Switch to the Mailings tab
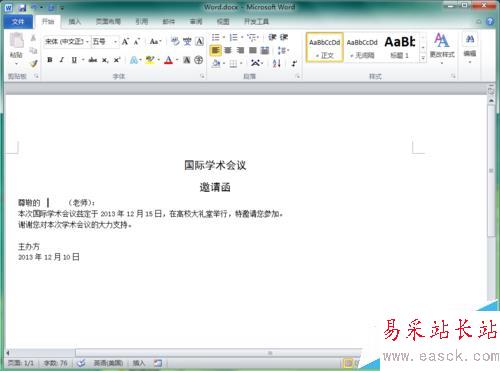Screen dimensions: 500x371 coord(169,22)
